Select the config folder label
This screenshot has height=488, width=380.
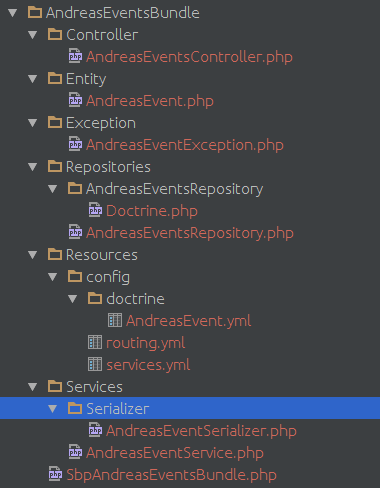click(x=108, y=277)
